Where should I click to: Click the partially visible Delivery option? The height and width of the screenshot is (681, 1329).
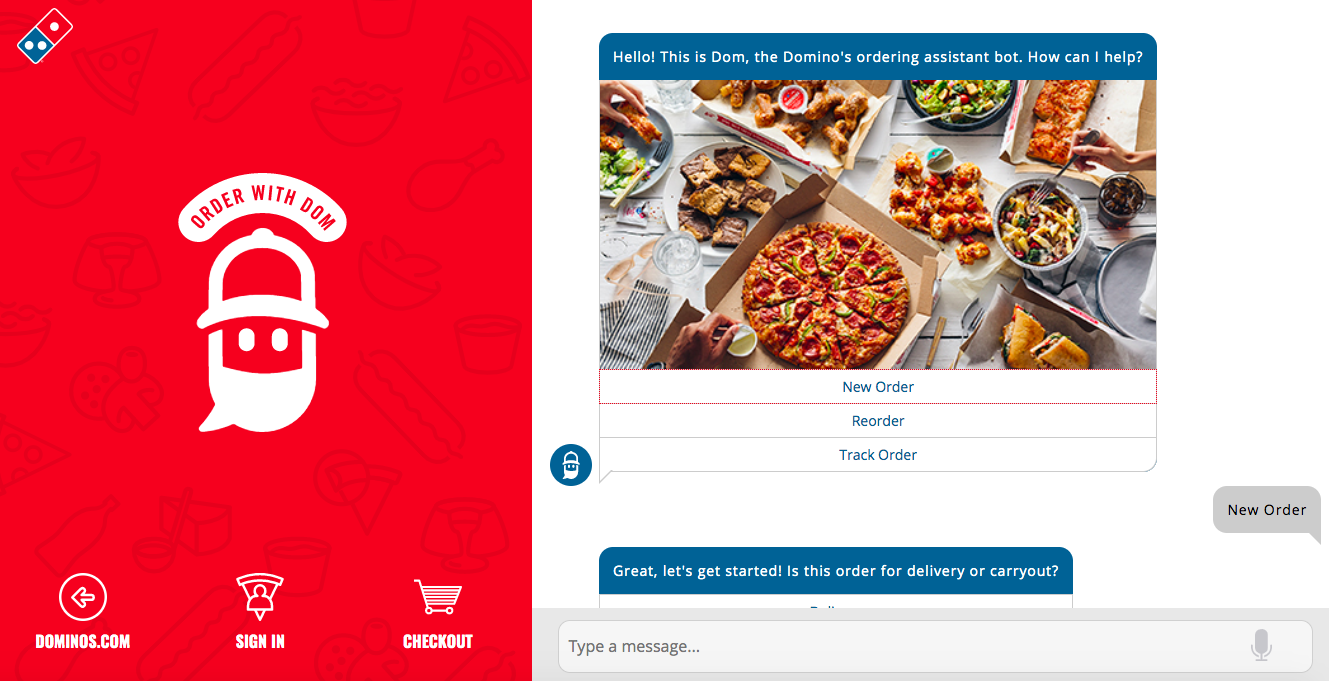click(x=836, y=602)
